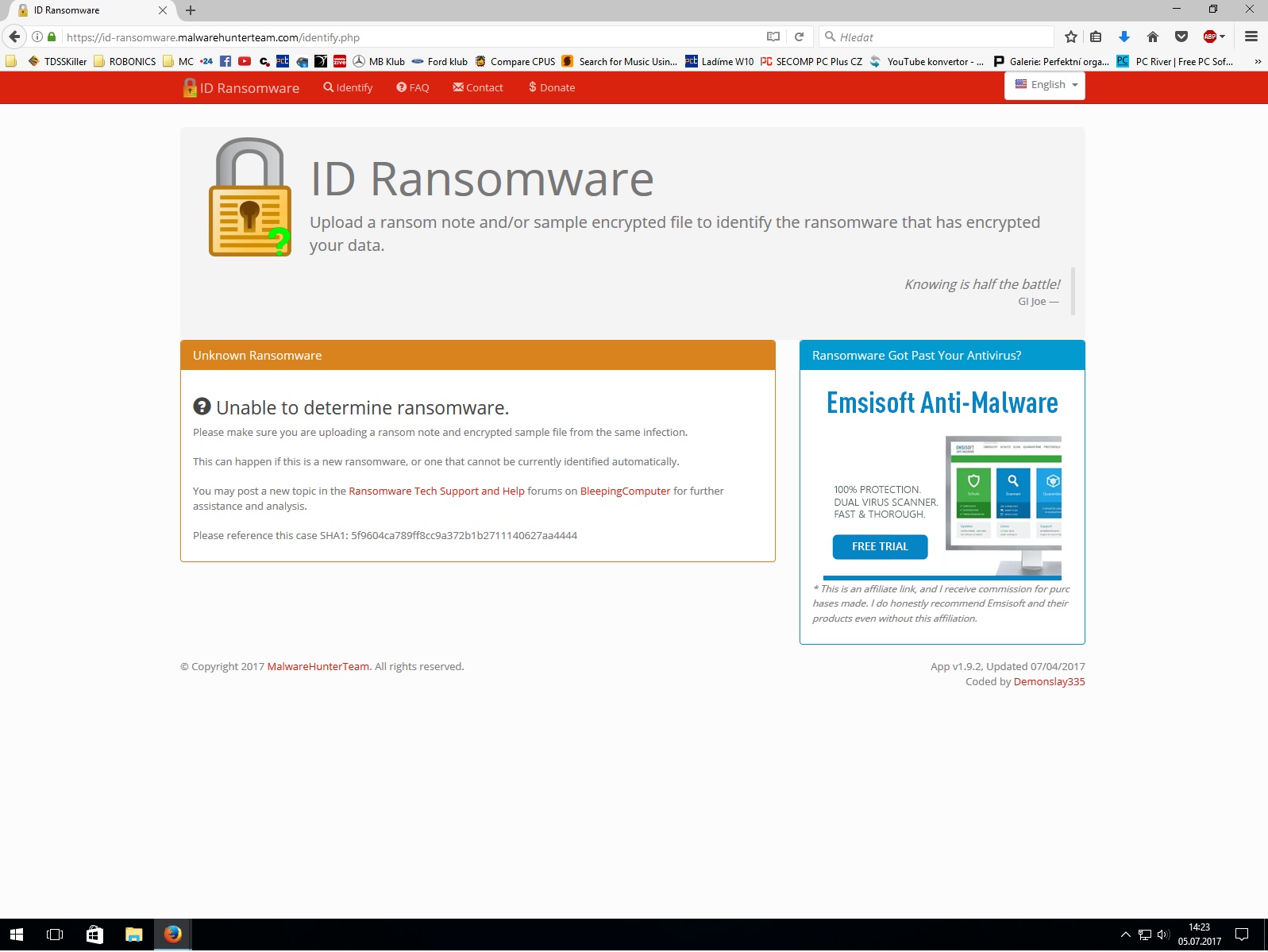Open the +24 bookmark icon

point(206,61)
